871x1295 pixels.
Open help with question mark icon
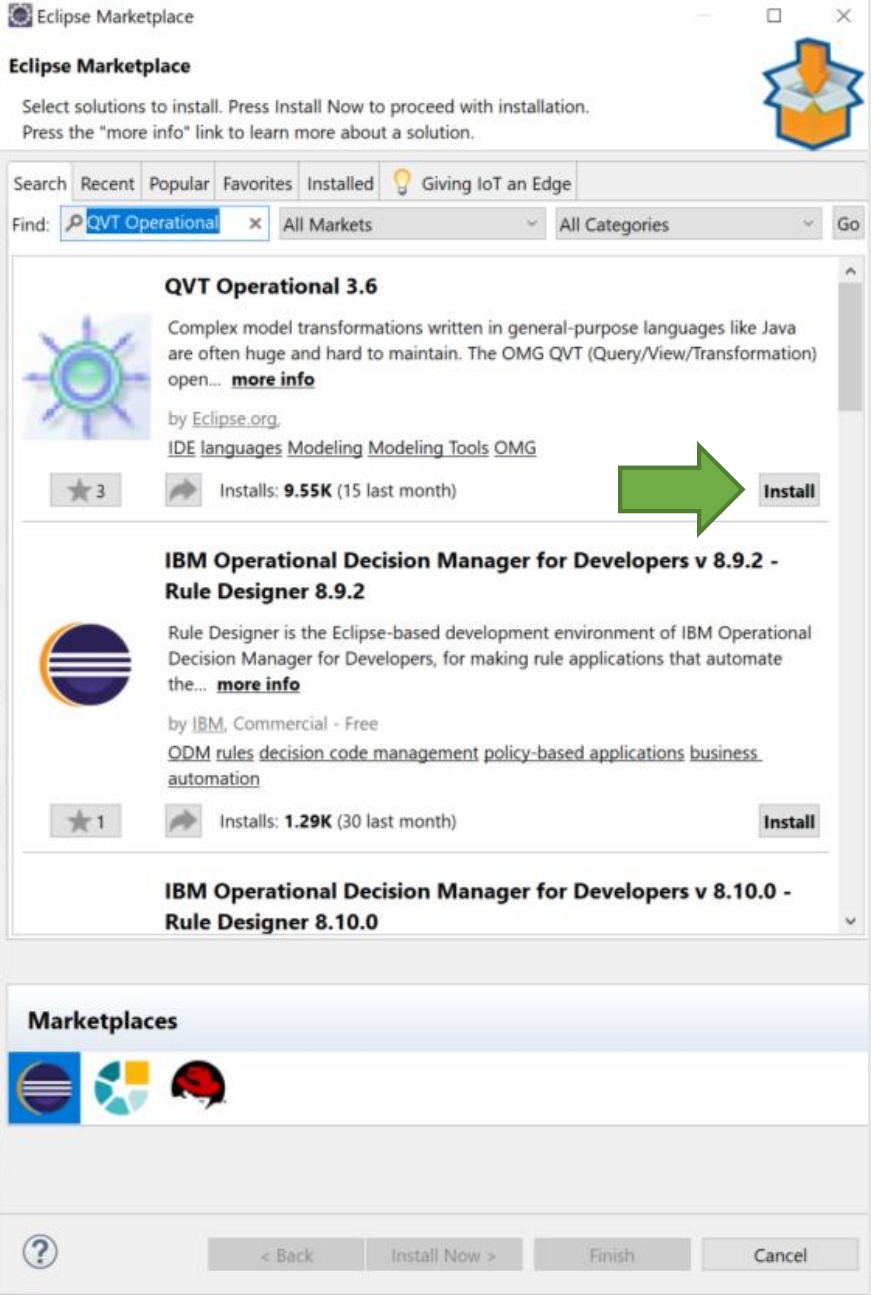(39, 1251)
